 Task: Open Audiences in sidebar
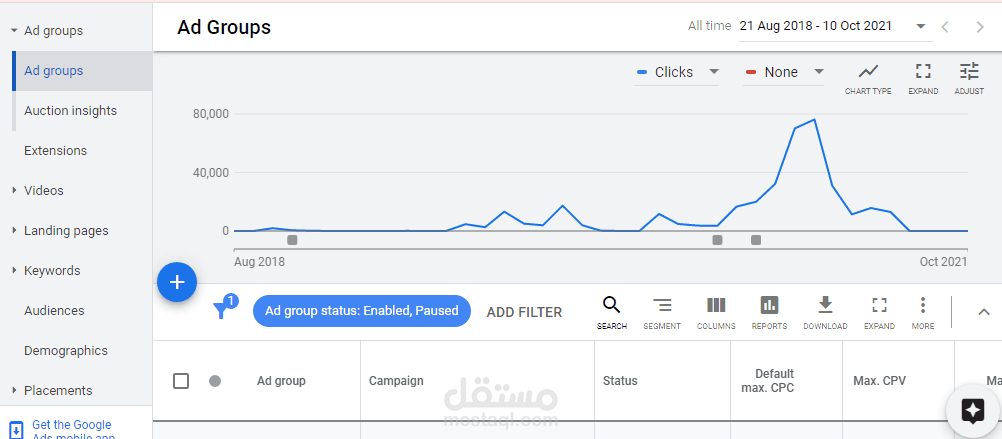point(54,311)
